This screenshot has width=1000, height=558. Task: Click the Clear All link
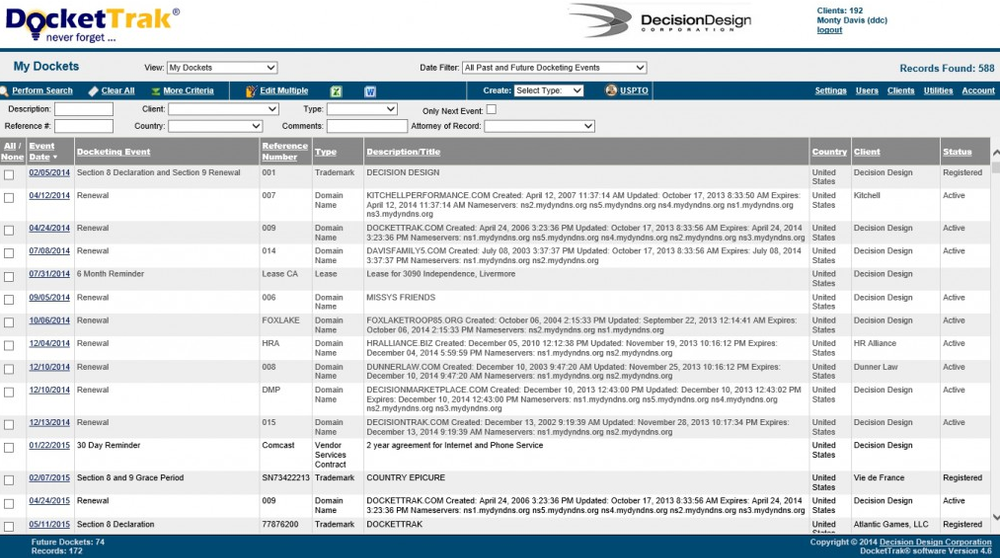click(118, 91)
